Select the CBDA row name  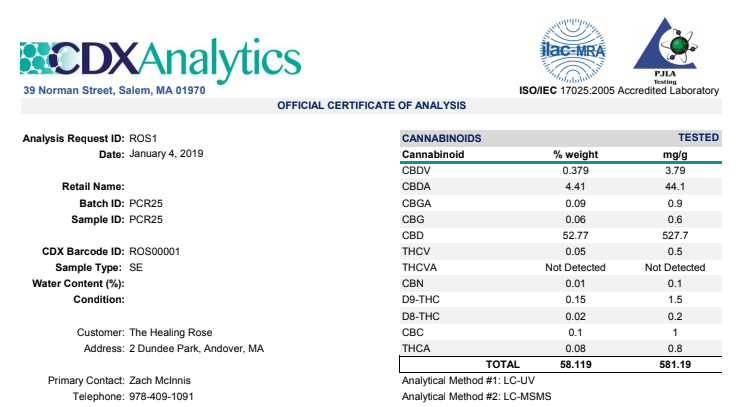pyautogui.click(x=416, y=186)
